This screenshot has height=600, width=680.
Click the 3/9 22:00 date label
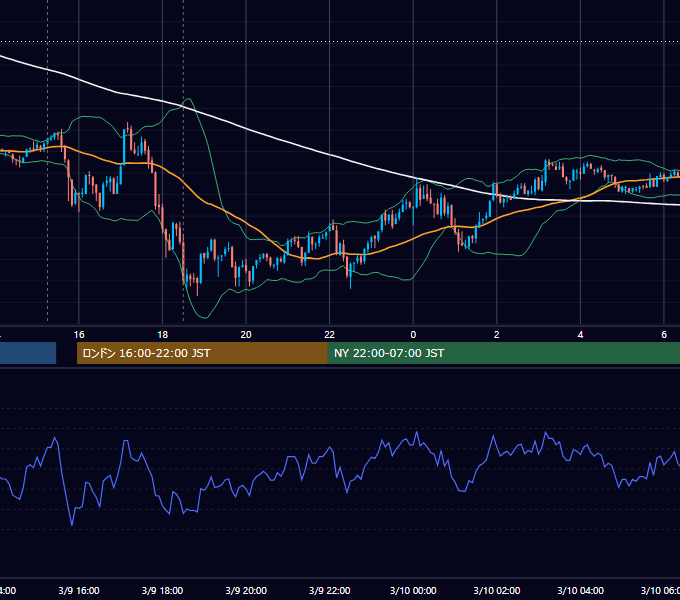tap(330, 590)
